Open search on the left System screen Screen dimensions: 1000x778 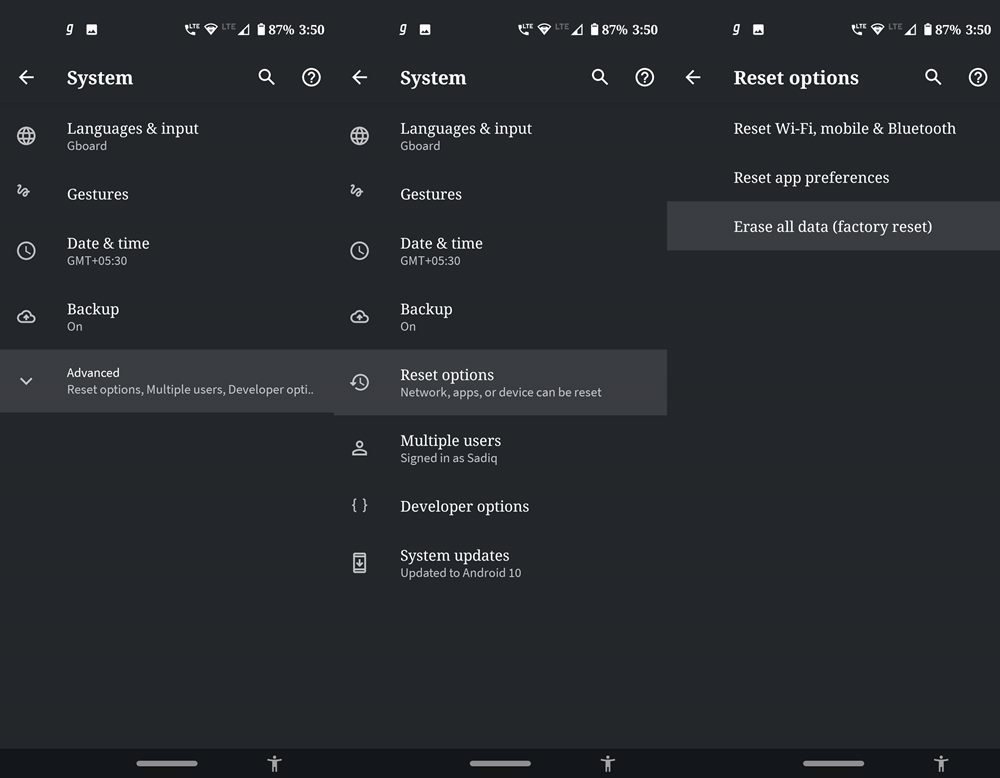[x=267, y=77]
